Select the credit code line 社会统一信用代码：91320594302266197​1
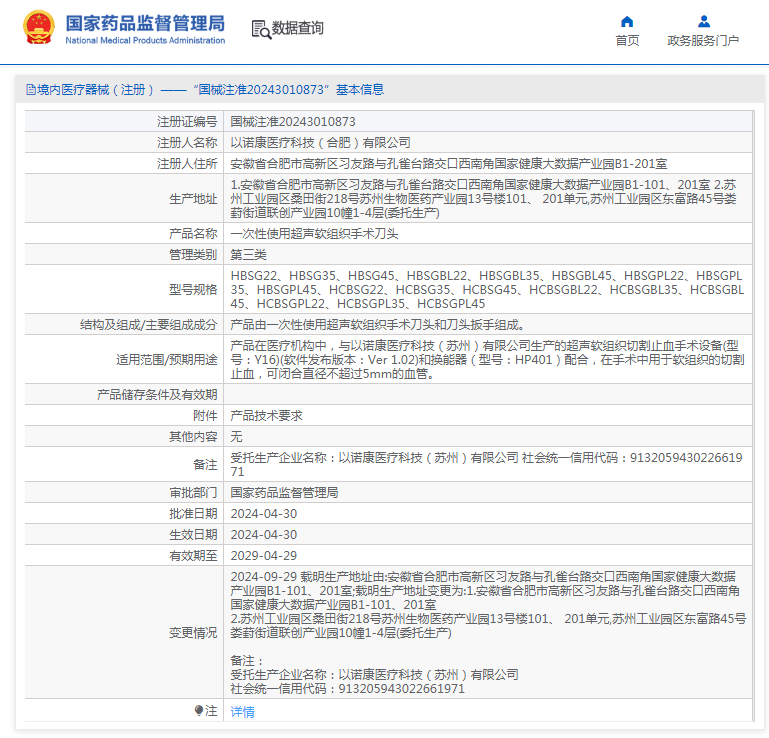This screenshot has width=769, height=738. click(347, 689)
